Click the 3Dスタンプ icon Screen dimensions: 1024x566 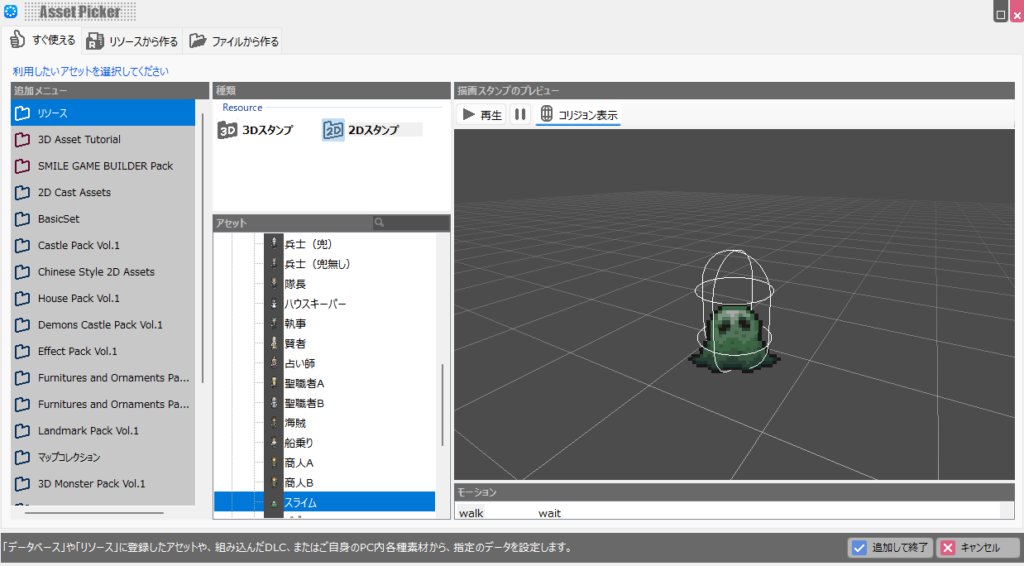tap(228, 130)
